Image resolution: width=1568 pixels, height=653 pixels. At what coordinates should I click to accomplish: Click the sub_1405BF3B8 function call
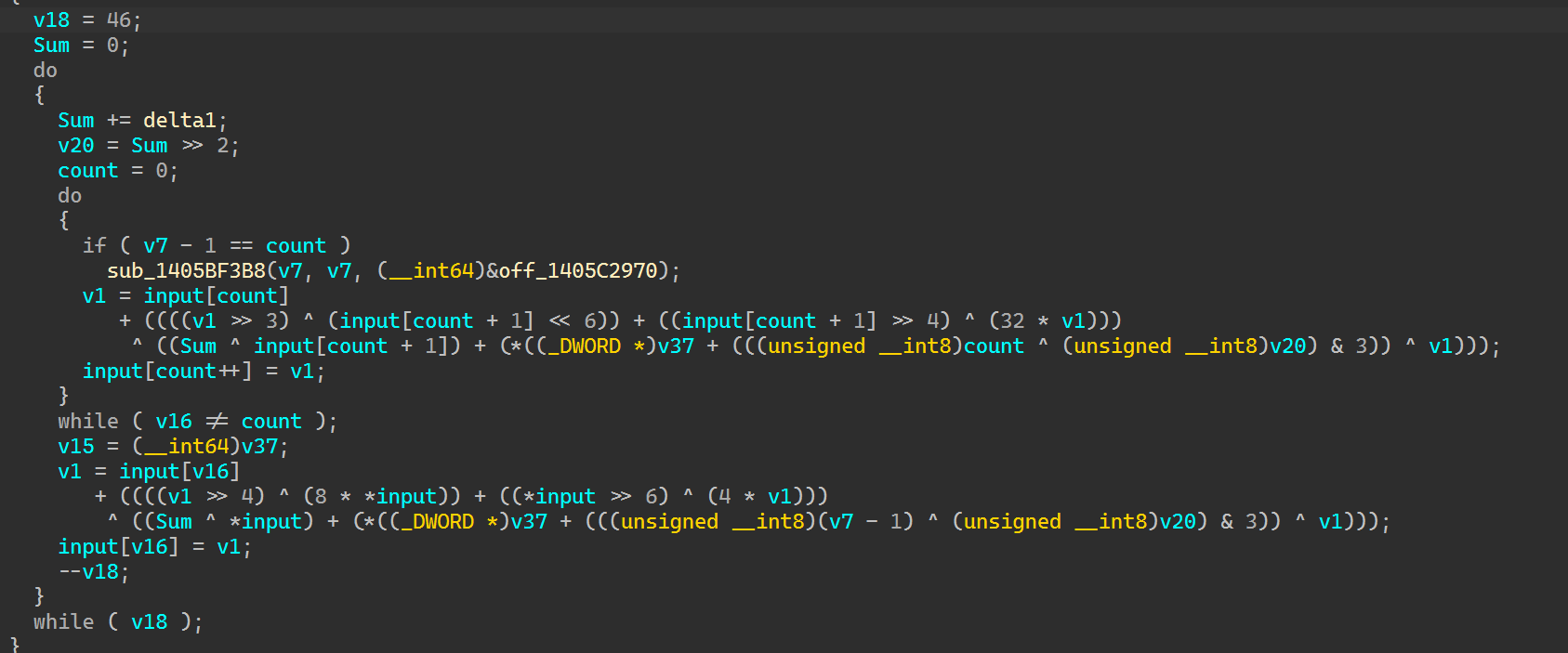tap(186, 270)
